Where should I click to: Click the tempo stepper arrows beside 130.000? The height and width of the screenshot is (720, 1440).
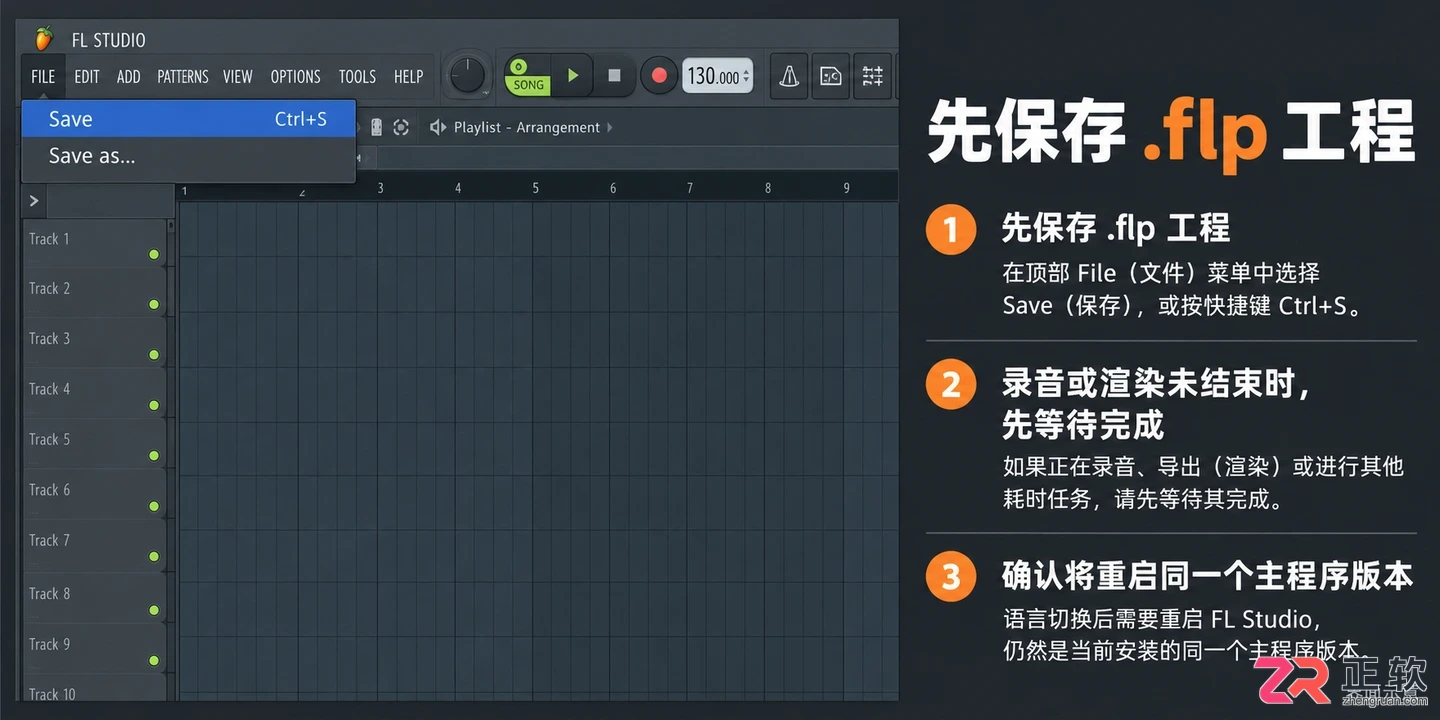(746, 77)
